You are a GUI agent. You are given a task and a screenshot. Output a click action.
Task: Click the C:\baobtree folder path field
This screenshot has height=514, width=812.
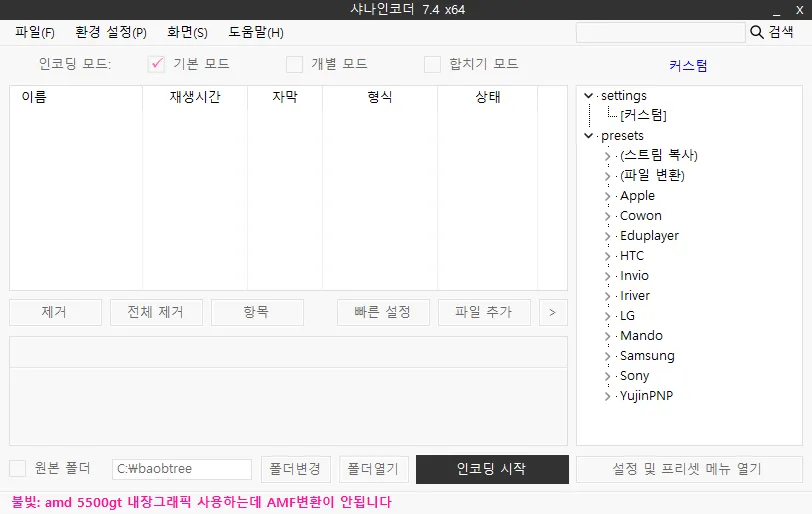pyautogui.click(x=182, y=469)
